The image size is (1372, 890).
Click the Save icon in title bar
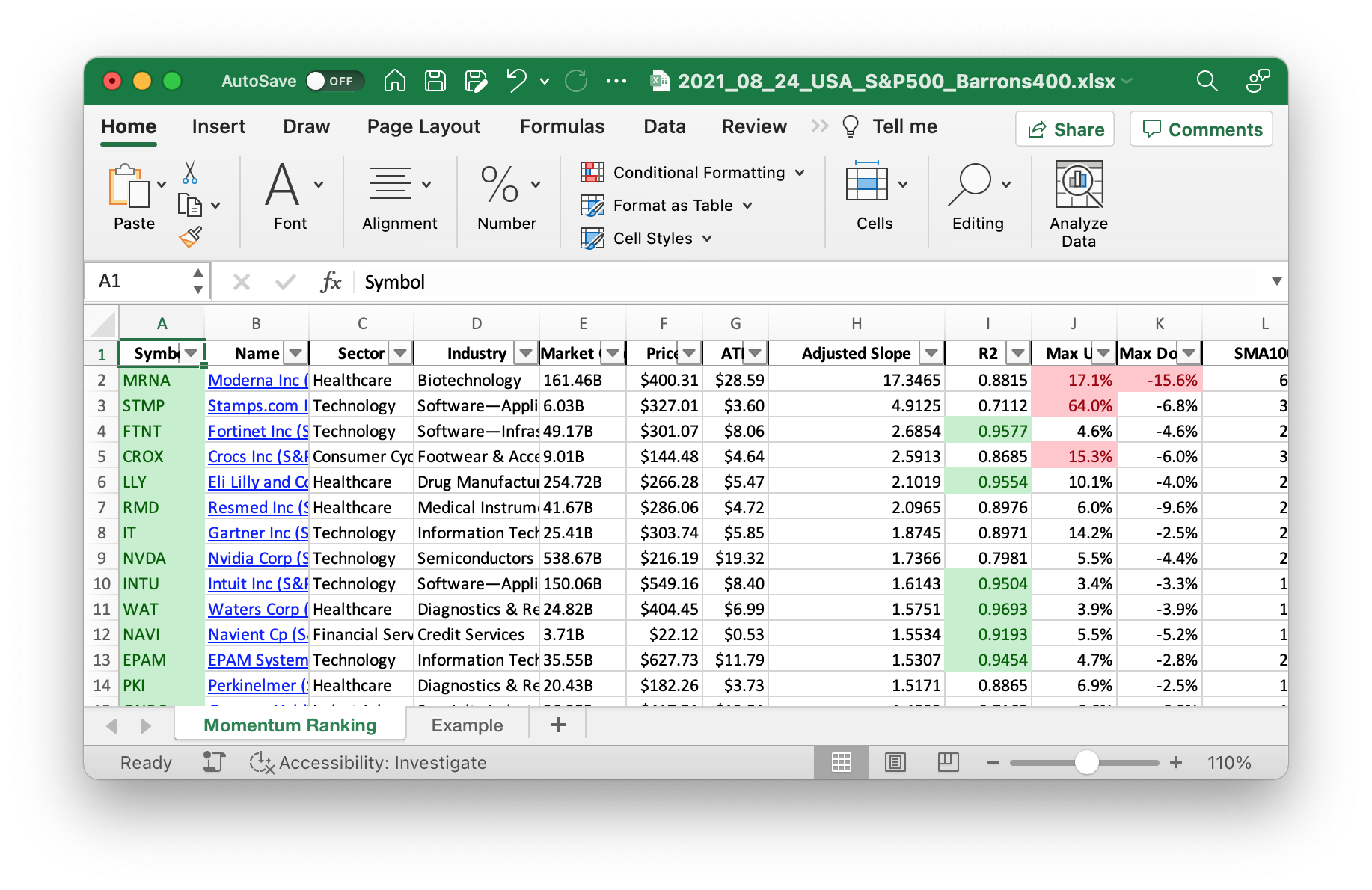coord(435,81)
